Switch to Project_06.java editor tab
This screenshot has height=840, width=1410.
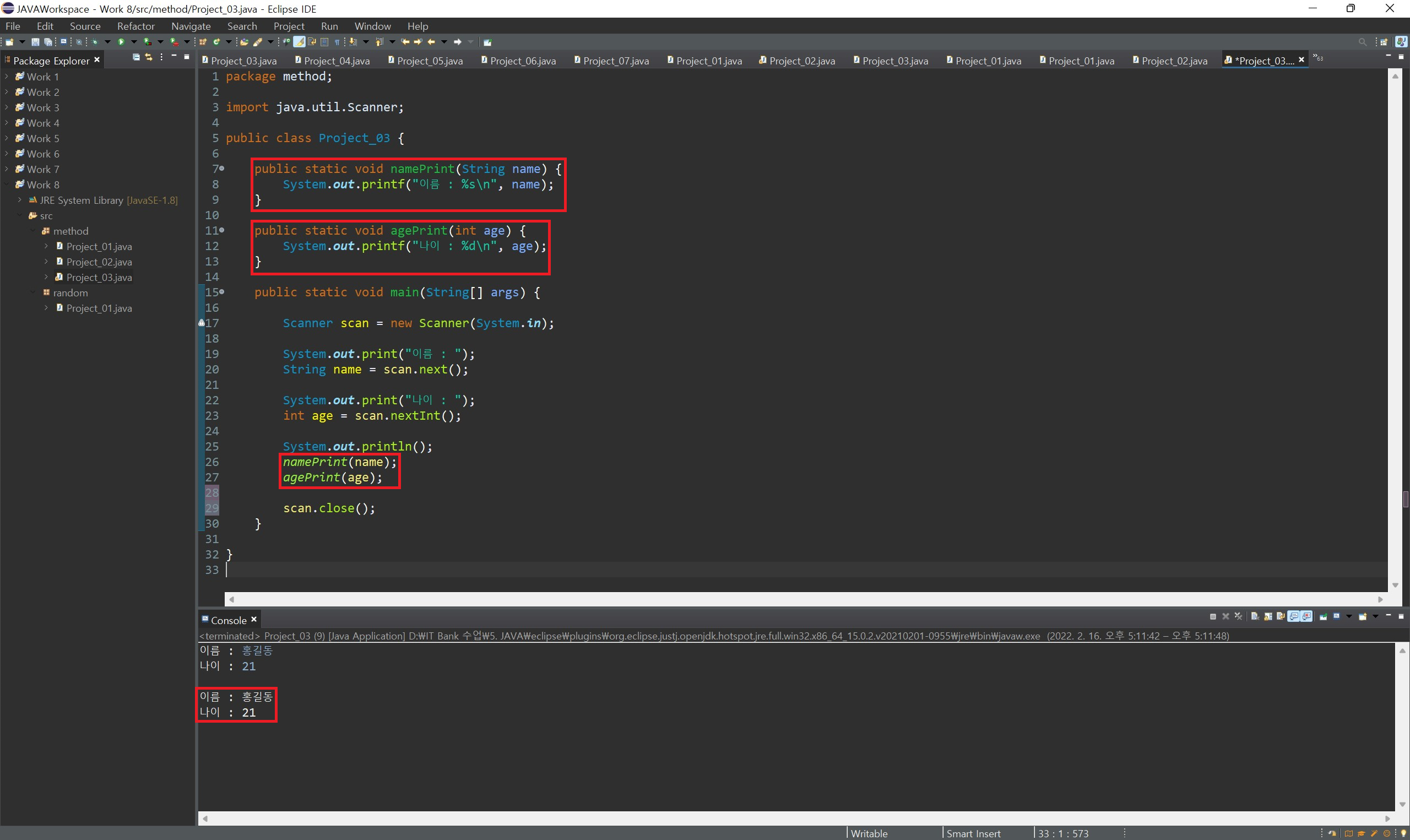click(522, 61)
